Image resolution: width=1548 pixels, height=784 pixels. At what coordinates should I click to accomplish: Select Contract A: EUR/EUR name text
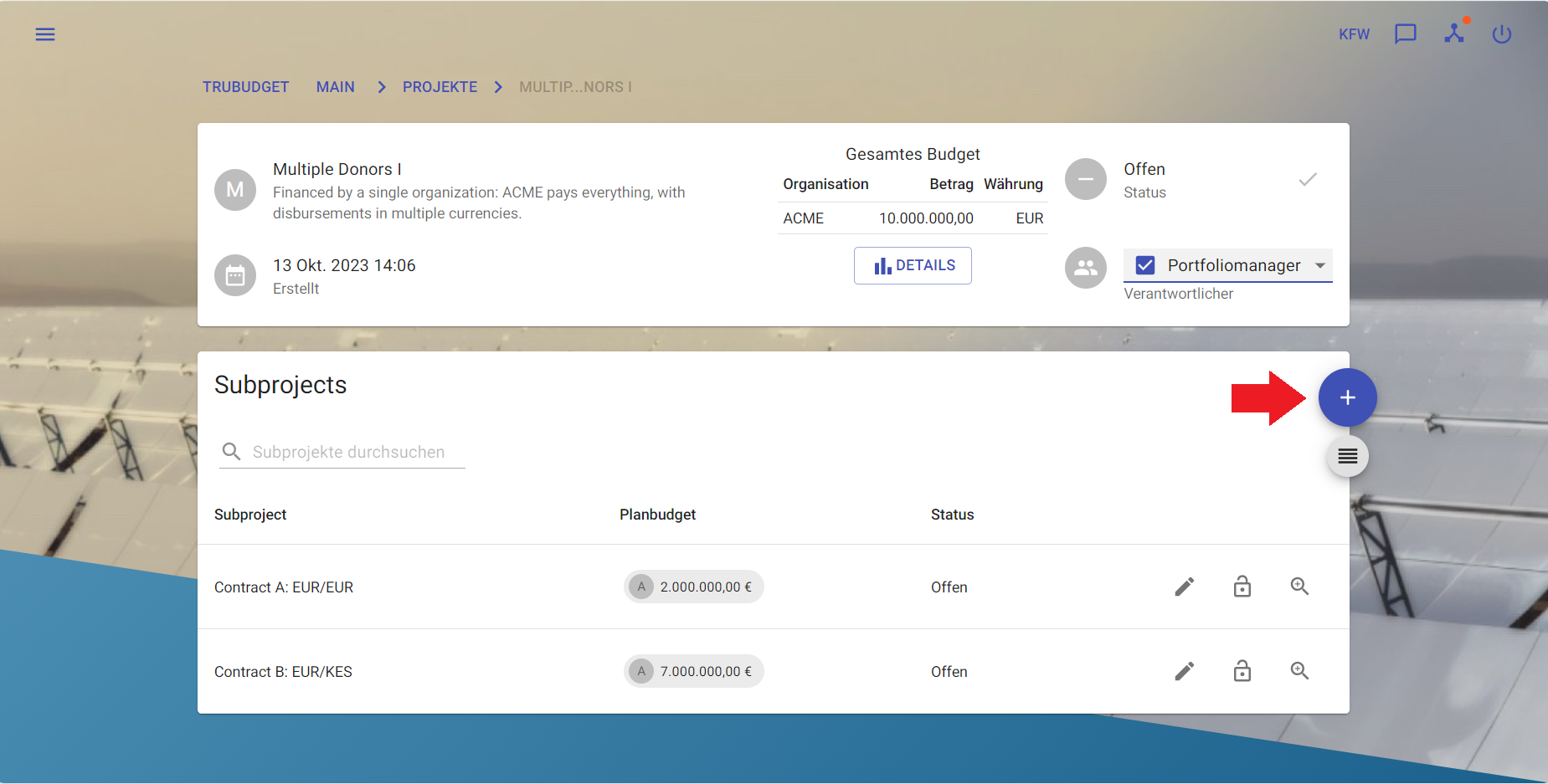(x=284, y=587)
